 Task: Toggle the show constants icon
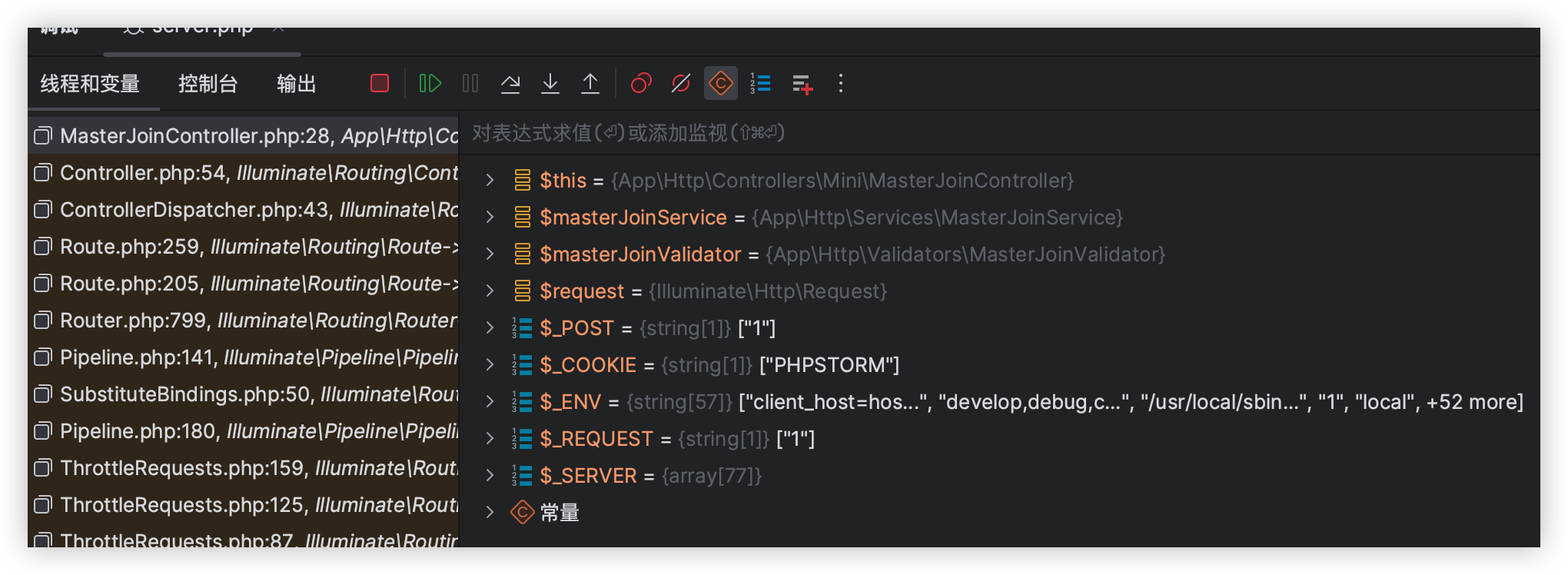(x=721, y=83)
